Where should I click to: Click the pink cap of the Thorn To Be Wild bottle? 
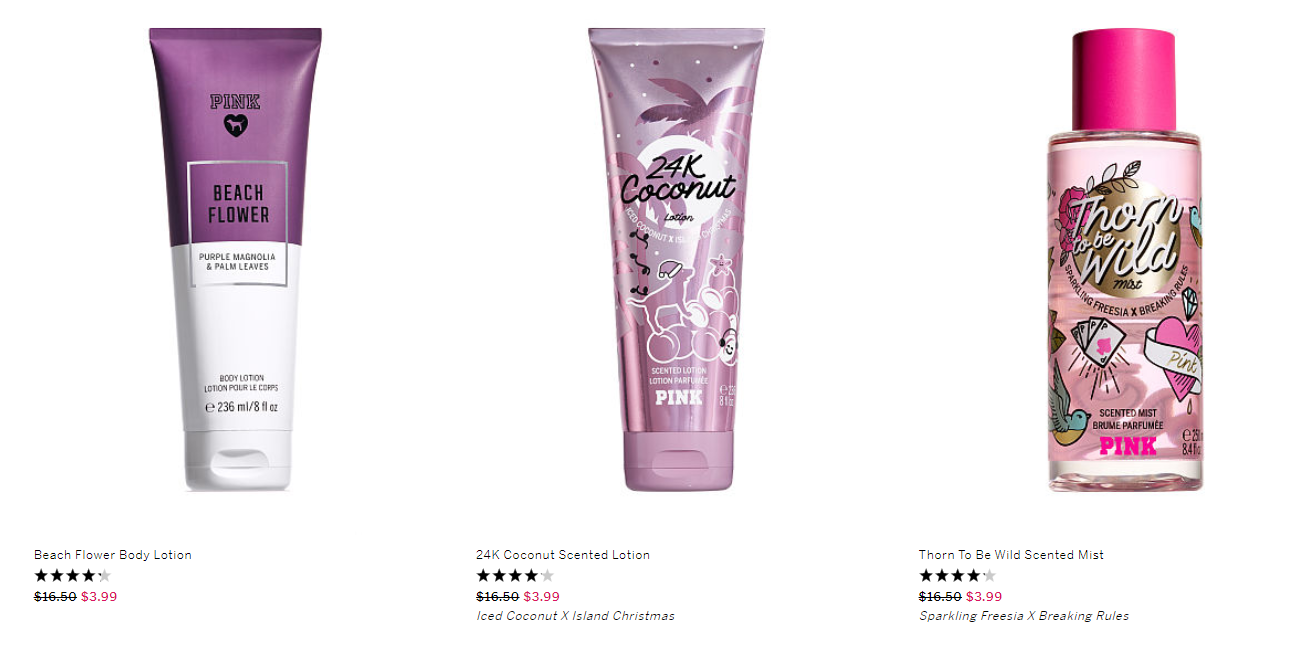pos(1124,79)
